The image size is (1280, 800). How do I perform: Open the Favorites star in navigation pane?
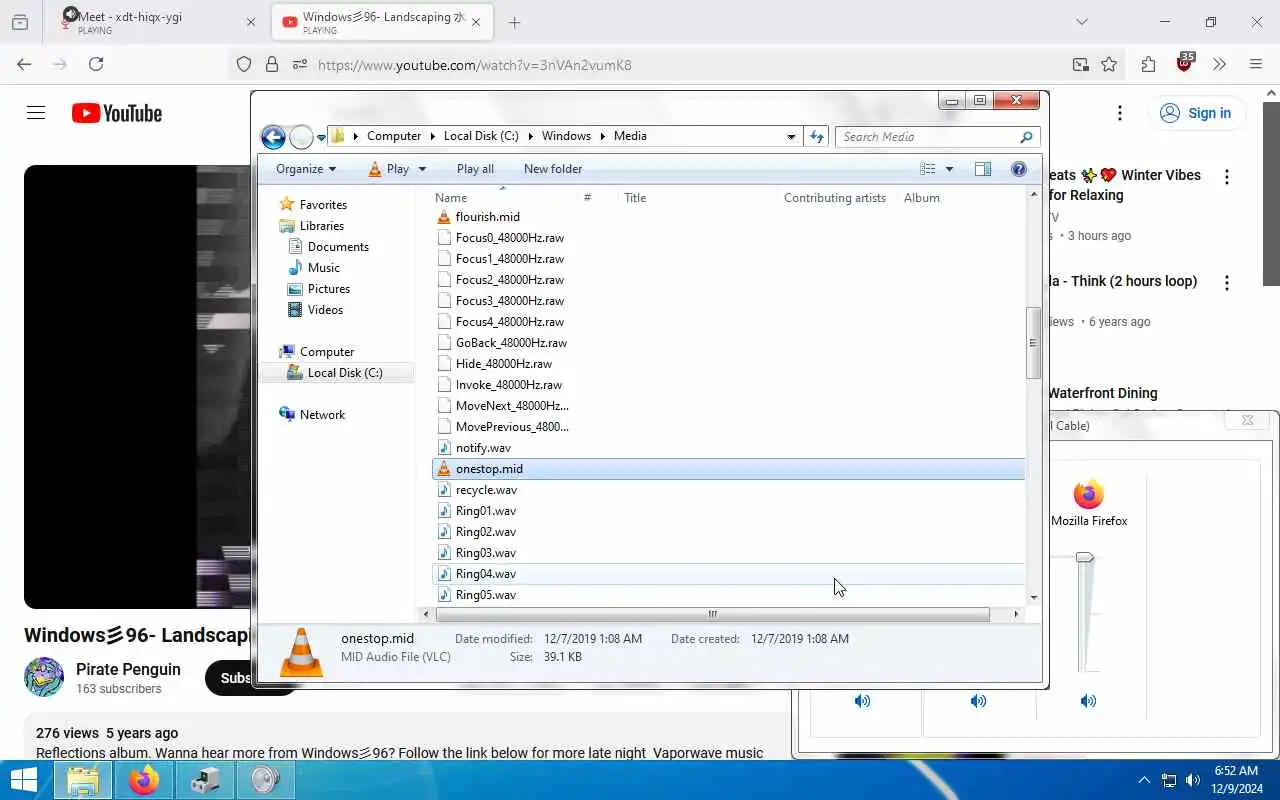click(x=287, y=204)
